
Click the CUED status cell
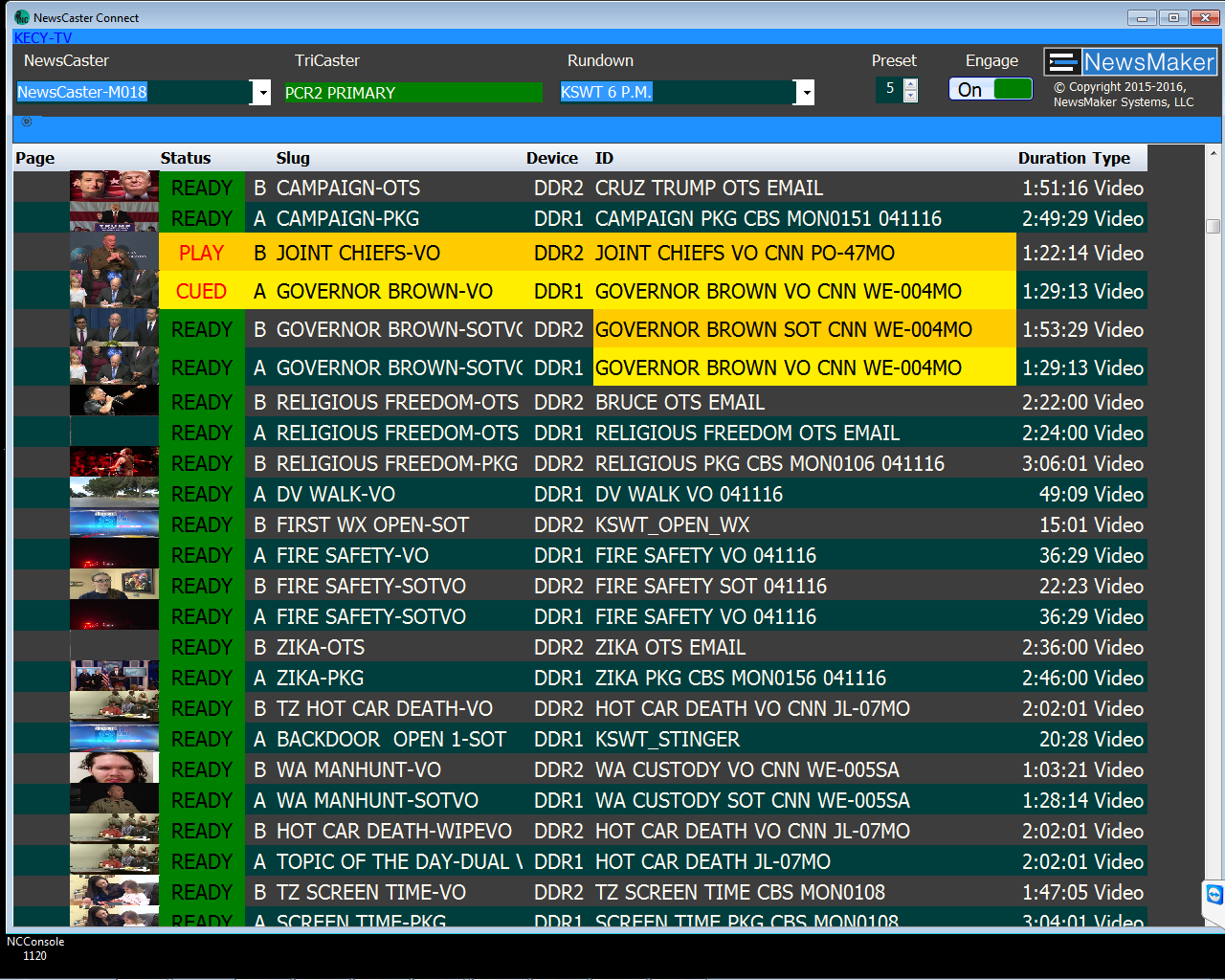coord(202,291)
